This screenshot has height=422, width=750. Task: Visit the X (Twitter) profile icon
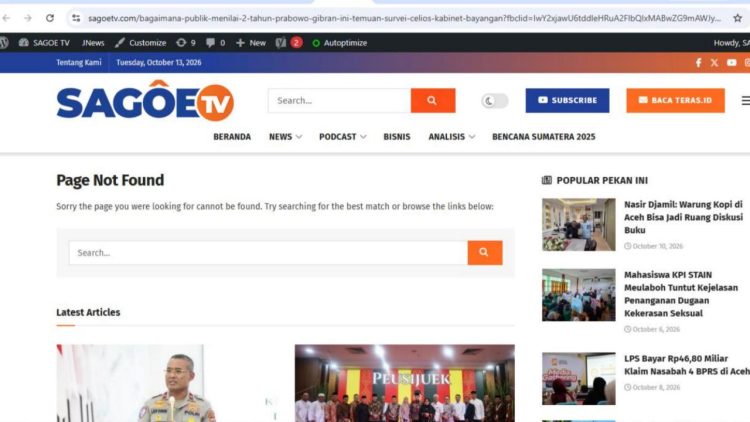point(714,63)
